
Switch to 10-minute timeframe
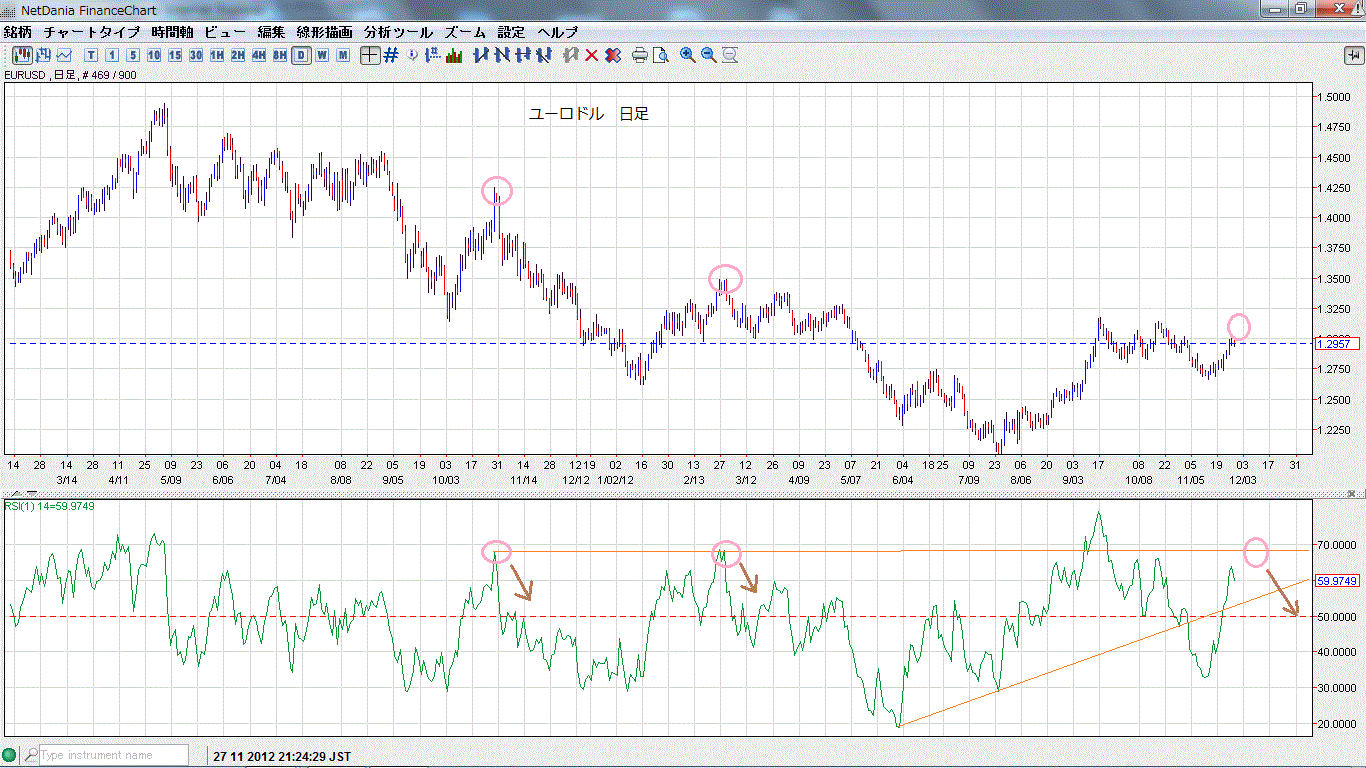[155, 55]
